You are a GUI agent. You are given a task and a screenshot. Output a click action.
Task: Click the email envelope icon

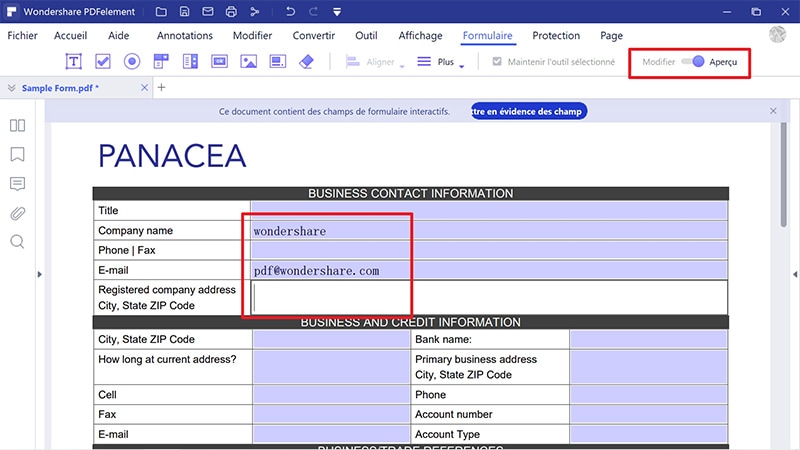click(208, 11)
